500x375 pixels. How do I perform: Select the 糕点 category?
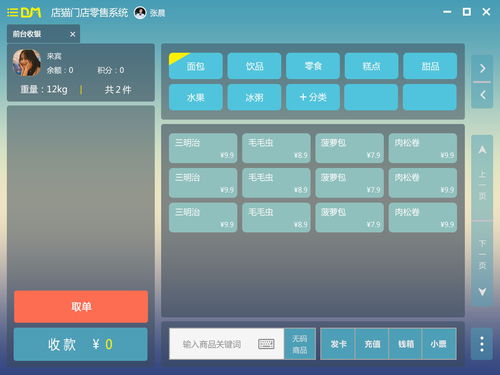click(x=371, y=66)
